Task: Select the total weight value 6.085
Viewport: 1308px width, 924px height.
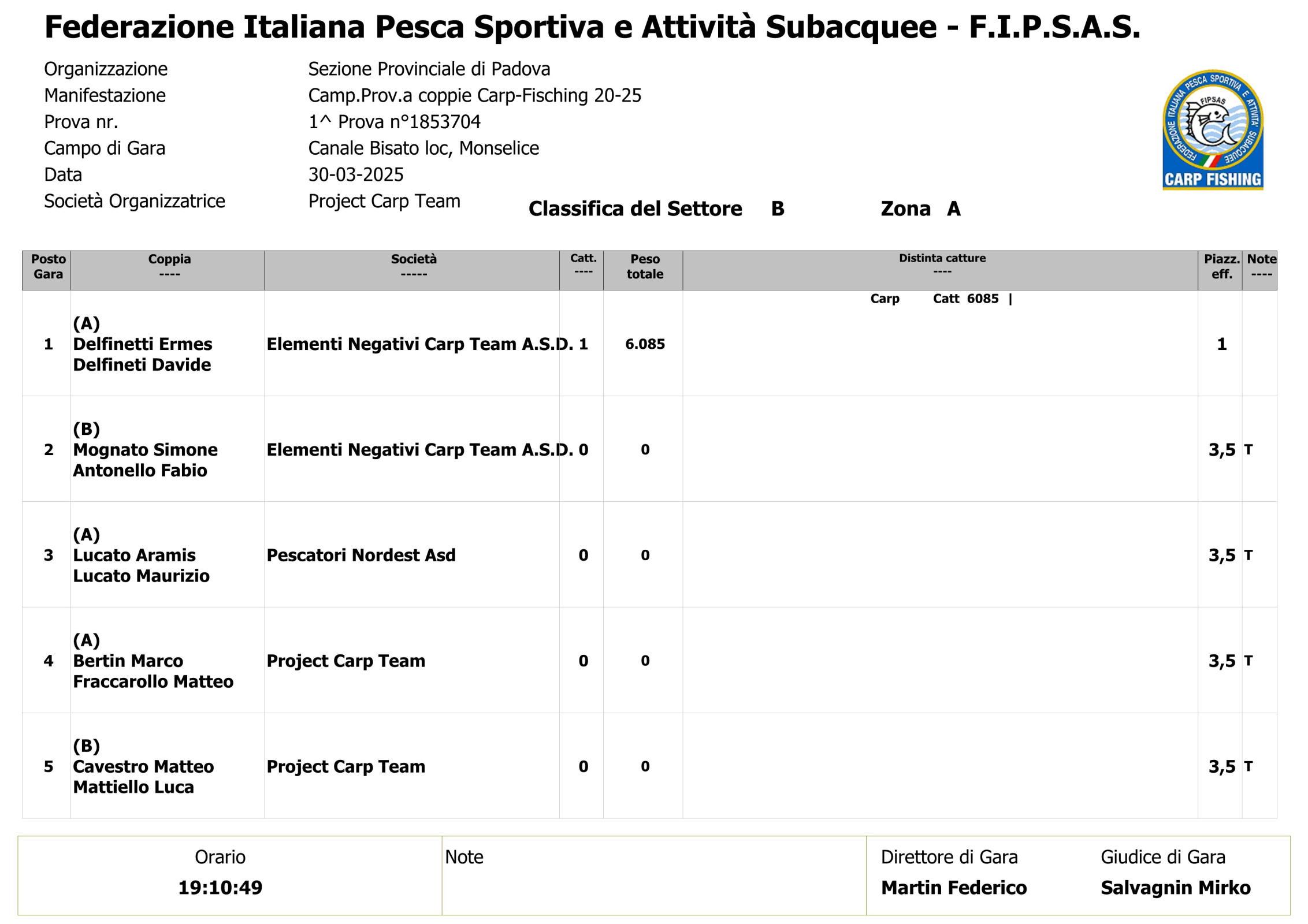Action: [645, 344]
